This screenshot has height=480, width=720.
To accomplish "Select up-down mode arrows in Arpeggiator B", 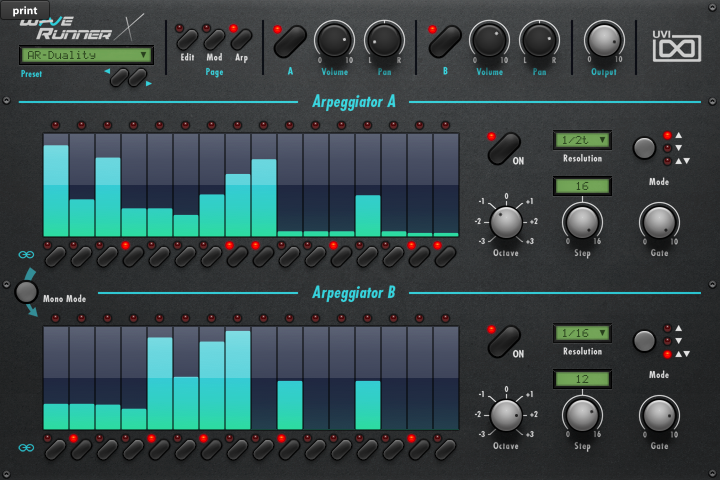I will point(682,354).
